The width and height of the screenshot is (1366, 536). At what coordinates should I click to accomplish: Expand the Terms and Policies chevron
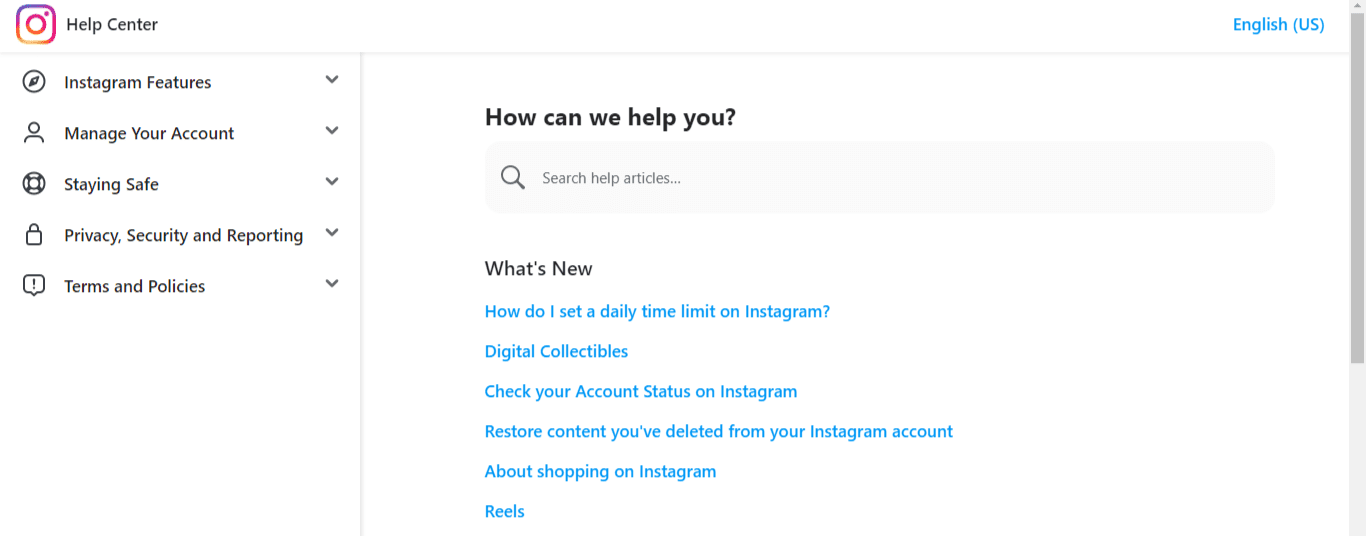pos(332,284)
